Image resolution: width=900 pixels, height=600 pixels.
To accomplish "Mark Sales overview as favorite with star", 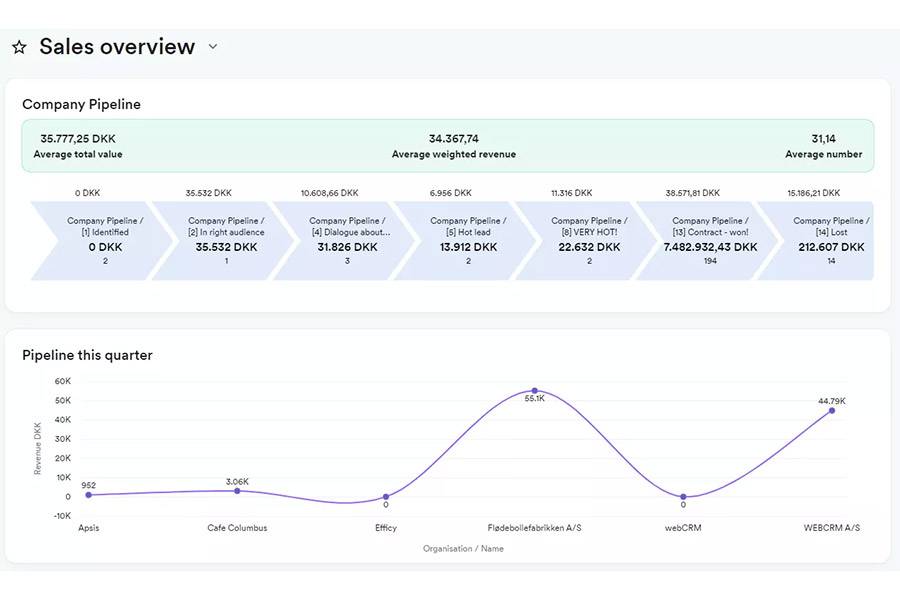I will coord(20,47).
